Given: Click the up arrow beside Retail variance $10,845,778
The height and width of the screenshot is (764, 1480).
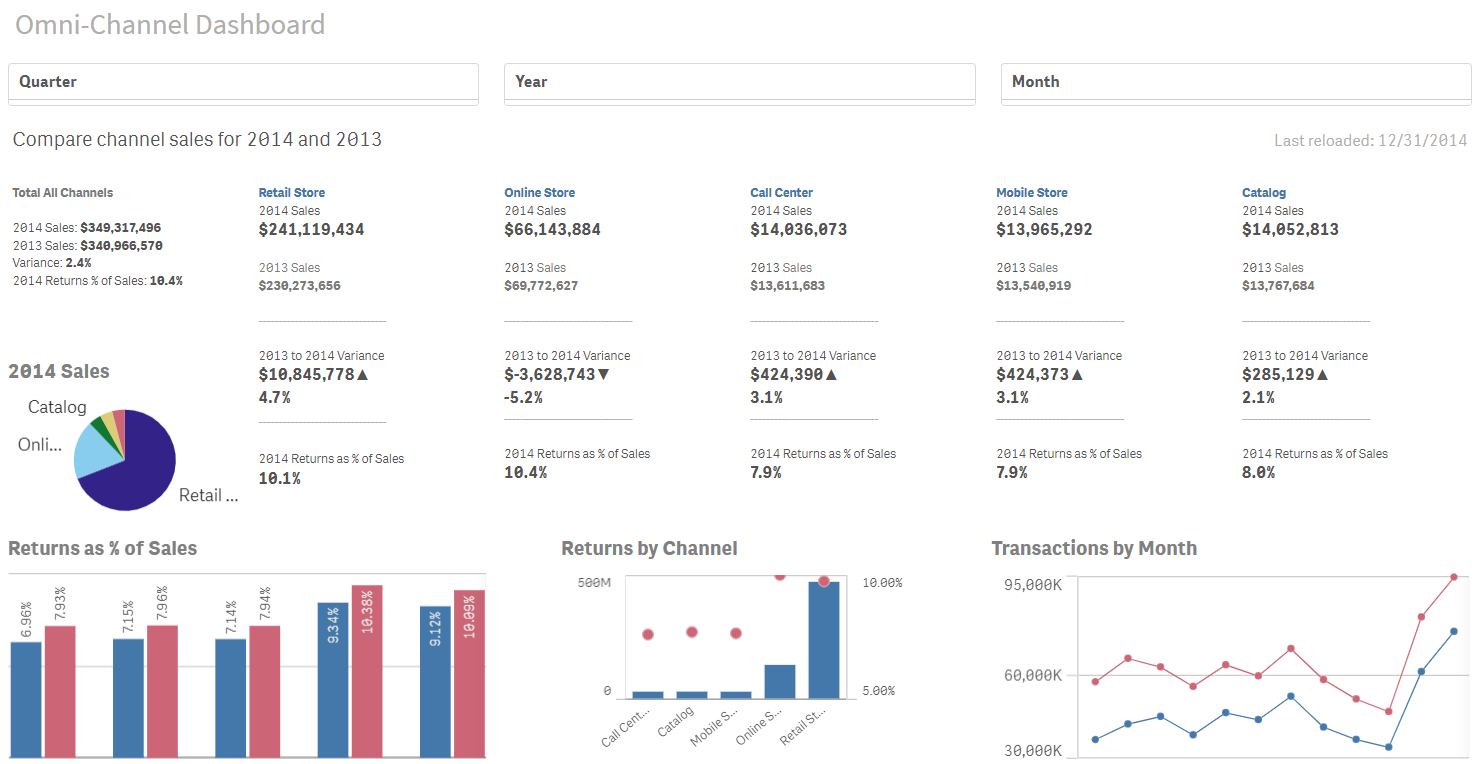Looking at the screenshot, I should tap(363, 375).
